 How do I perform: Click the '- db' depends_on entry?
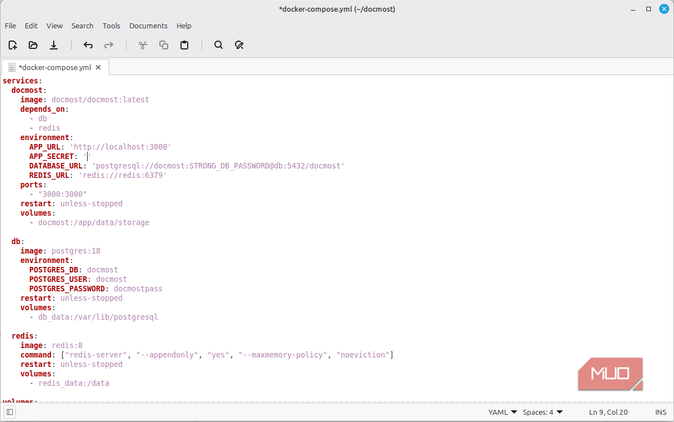[x=38, y=119]
